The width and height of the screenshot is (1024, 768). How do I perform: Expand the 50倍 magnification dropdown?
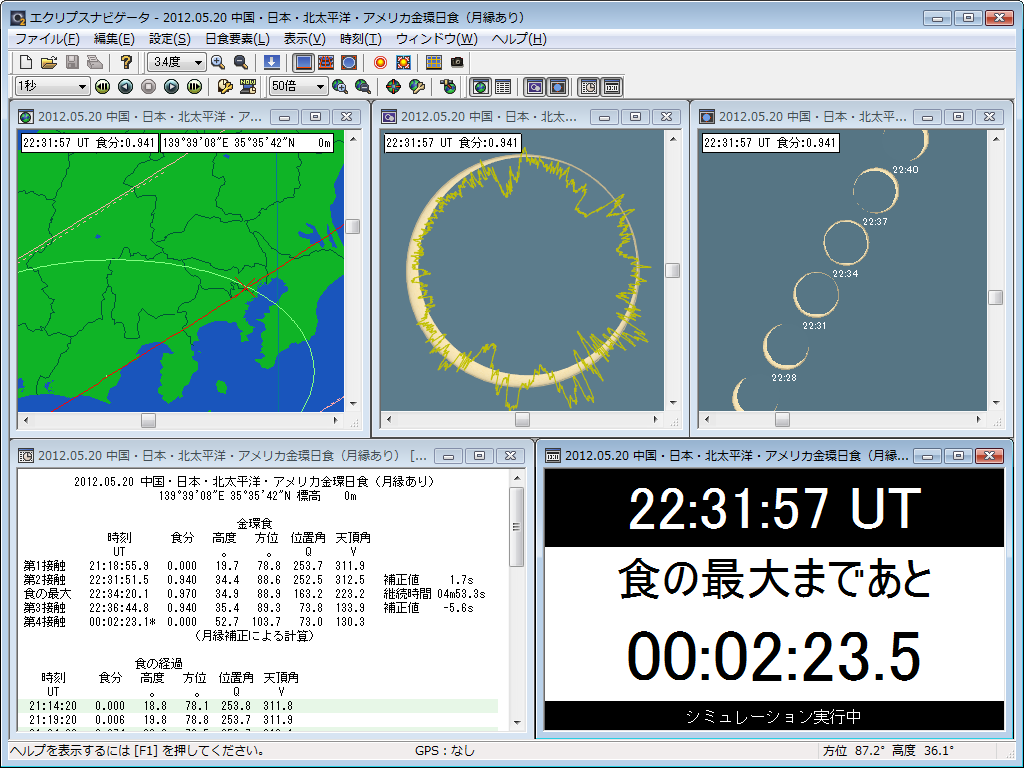319,87
